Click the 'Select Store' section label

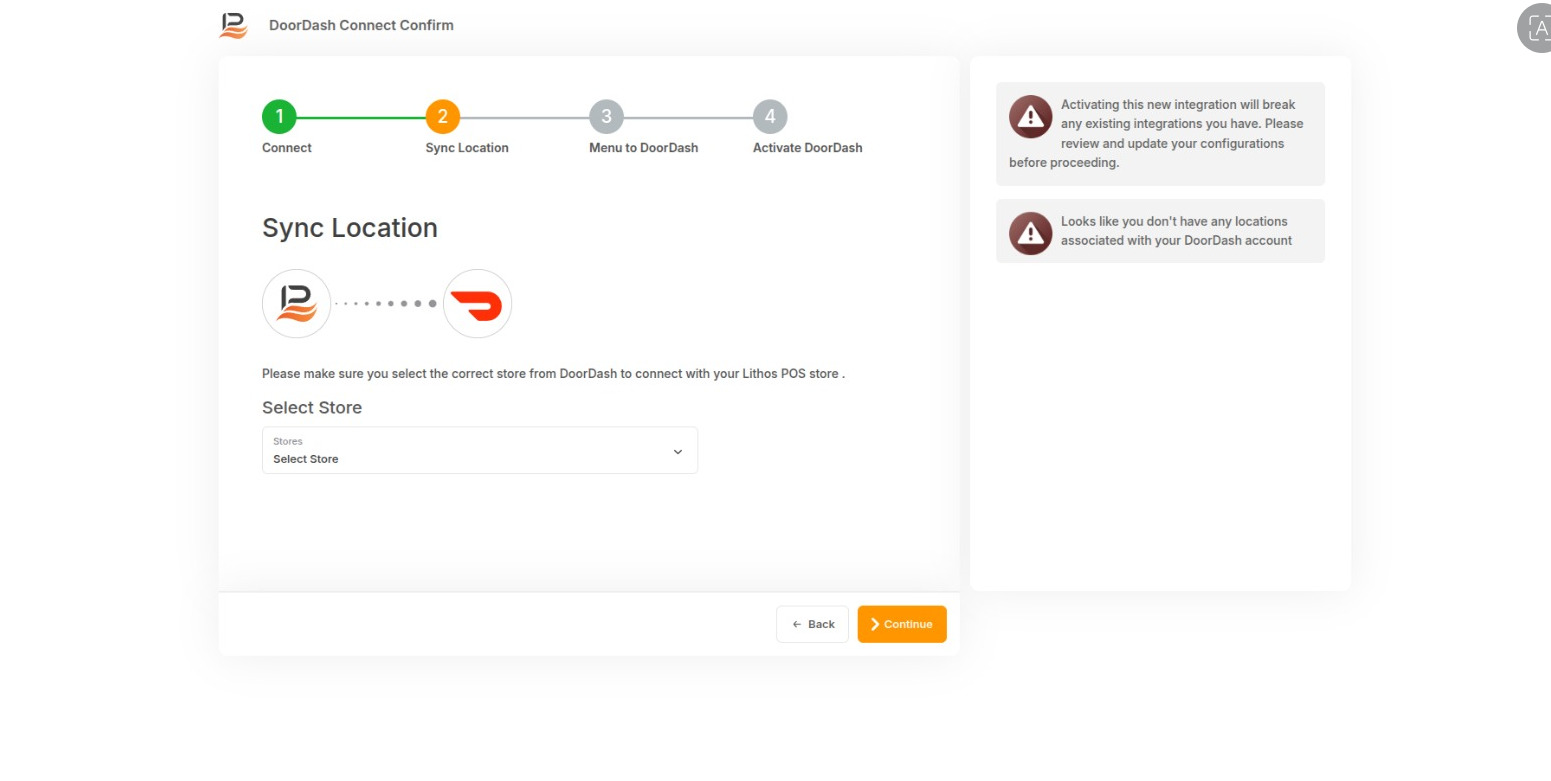(x=312, y=408)
